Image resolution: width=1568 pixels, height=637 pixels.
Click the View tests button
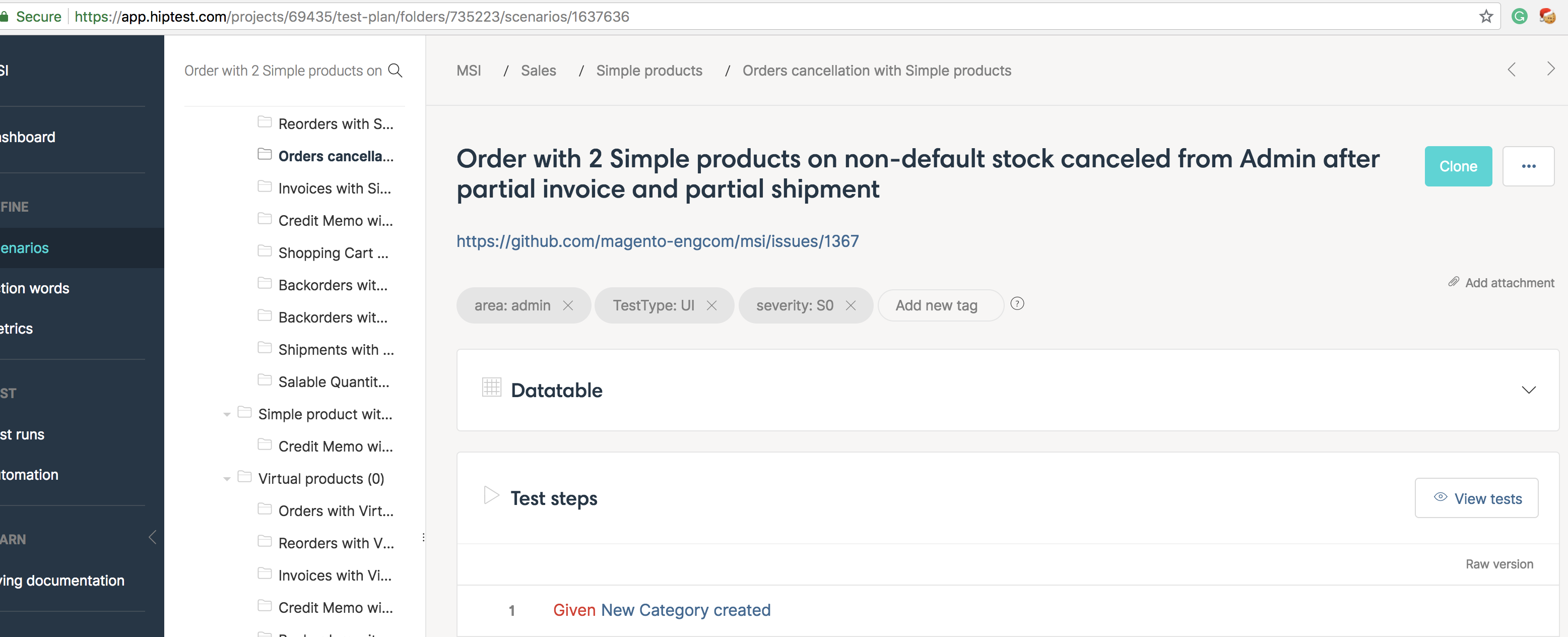(x=1476, y=499)
